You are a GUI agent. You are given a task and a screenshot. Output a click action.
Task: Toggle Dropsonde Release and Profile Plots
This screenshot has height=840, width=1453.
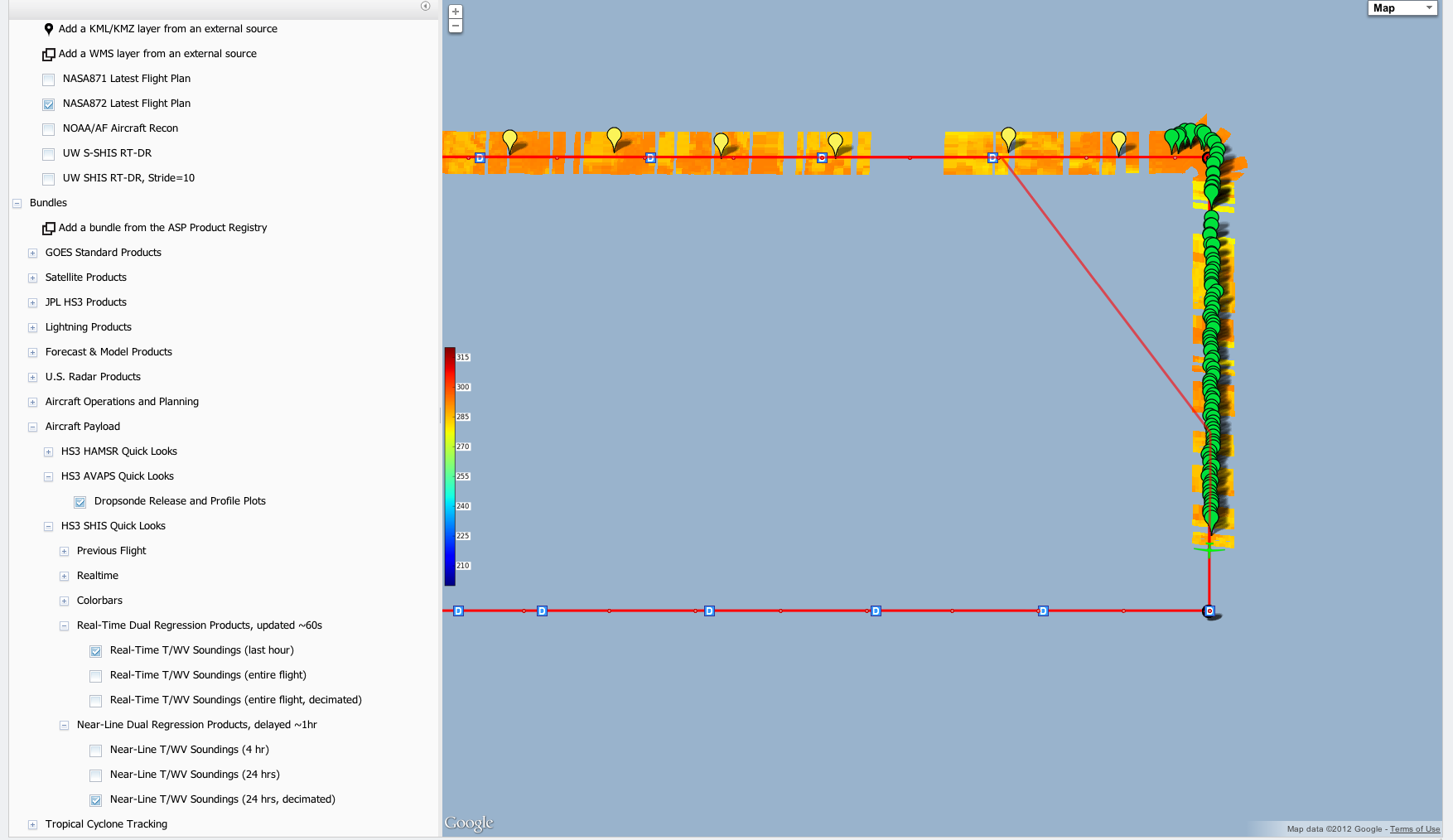tap(80, 502)
